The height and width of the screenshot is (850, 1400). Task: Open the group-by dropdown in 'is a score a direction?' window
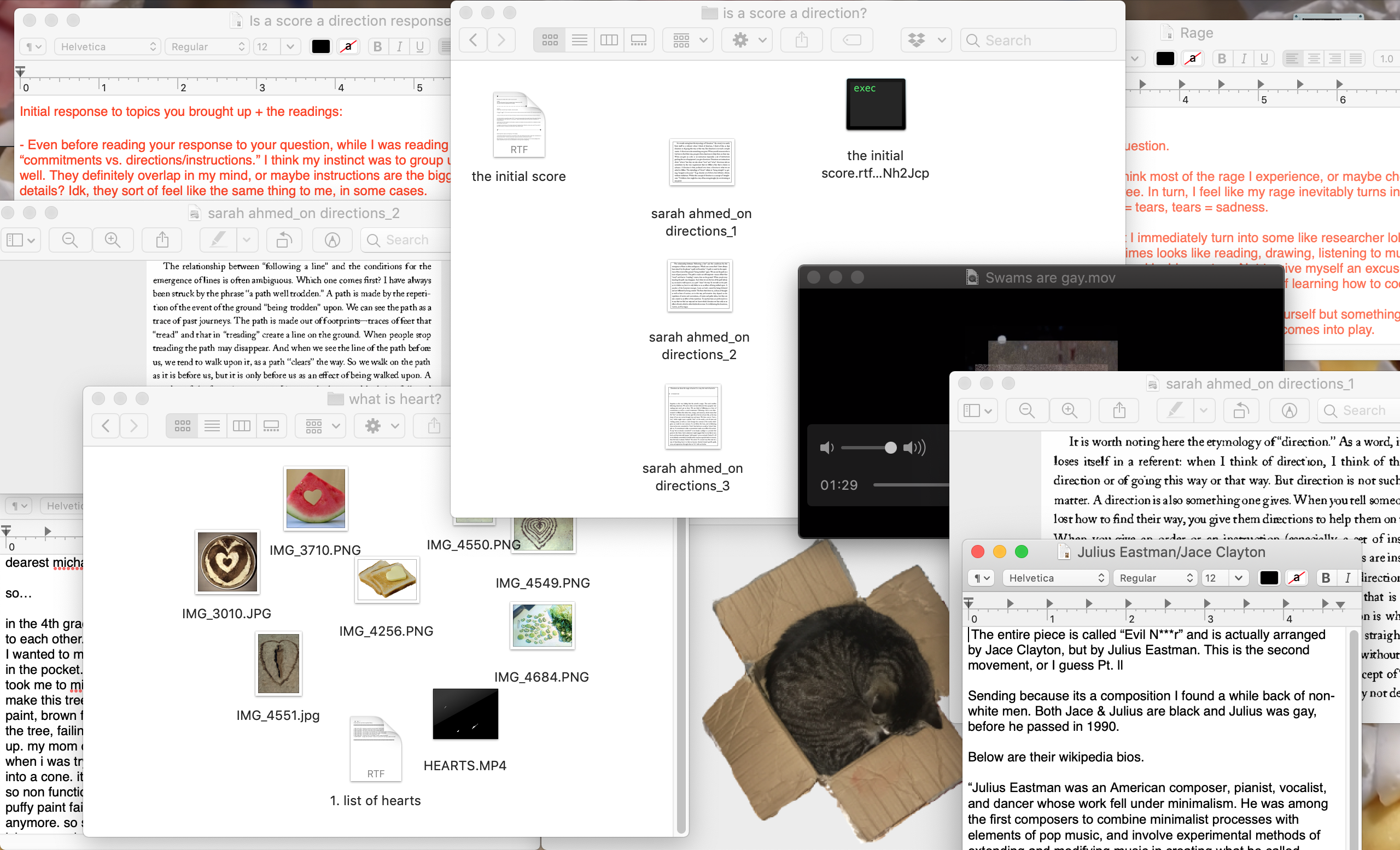tap(688, 40)
